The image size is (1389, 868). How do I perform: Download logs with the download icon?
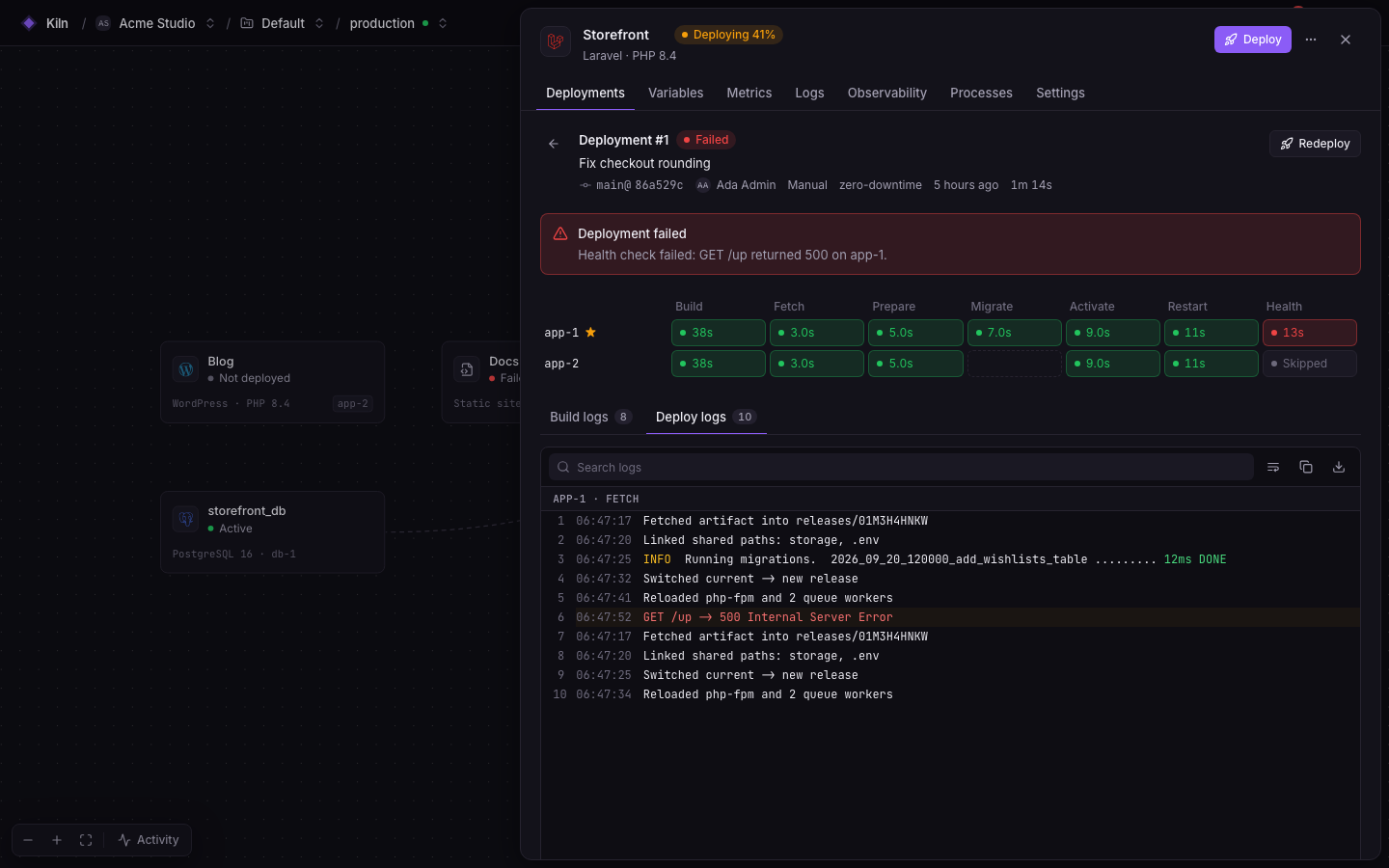coord(1339,467)
